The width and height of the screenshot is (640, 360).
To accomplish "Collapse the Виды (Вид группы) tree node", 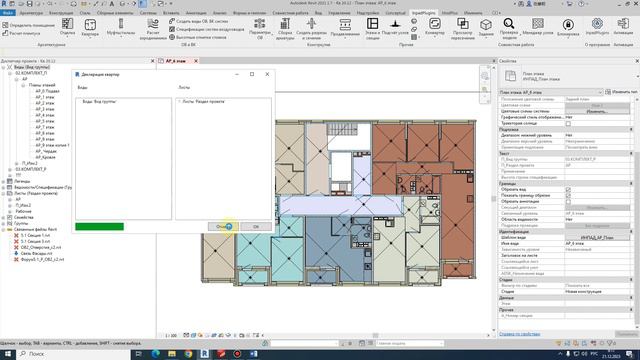I will click(x=3, y=67).
